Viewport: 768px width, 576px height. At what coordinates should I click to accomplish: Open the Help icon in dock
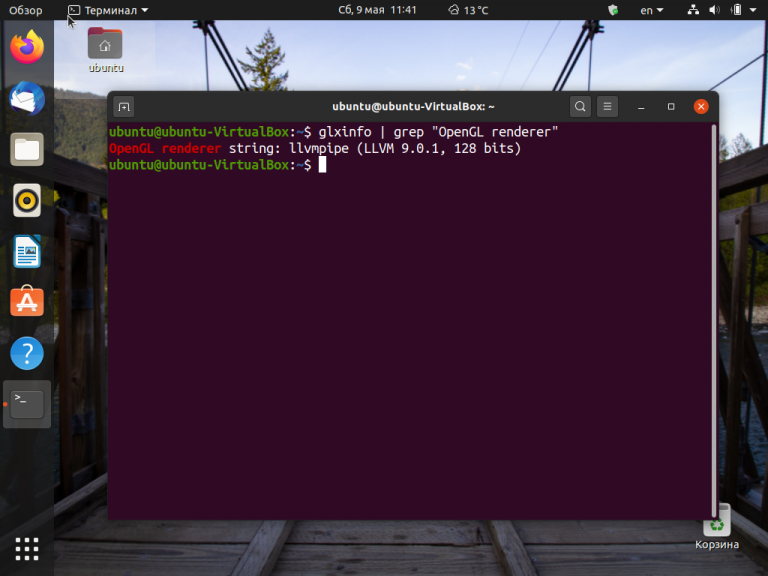click(27, 353)
